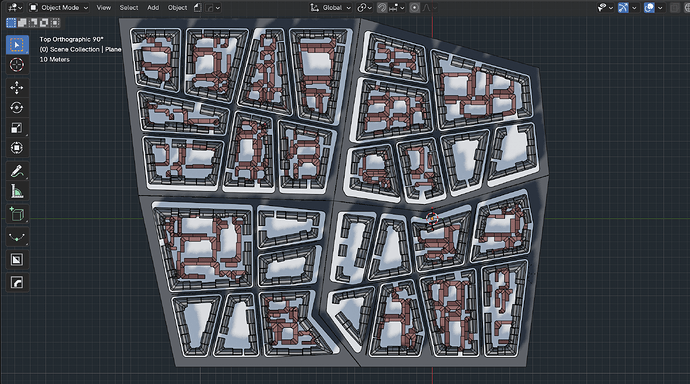Toggle snapping magnet in header

pos(382,7)
